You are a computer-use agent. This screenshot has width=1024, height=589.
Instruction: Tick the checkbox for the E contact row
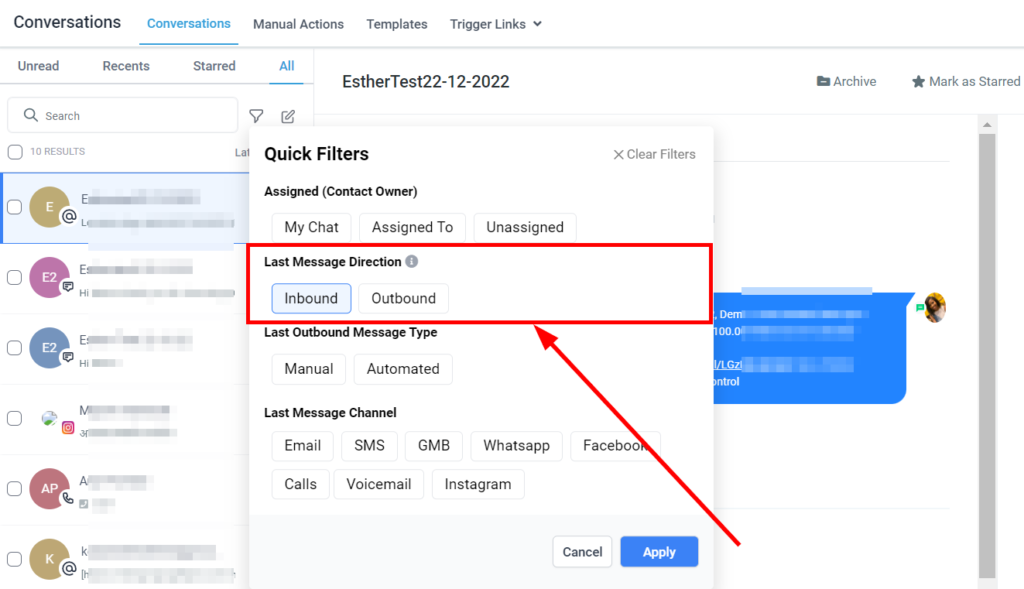[14, 207]
